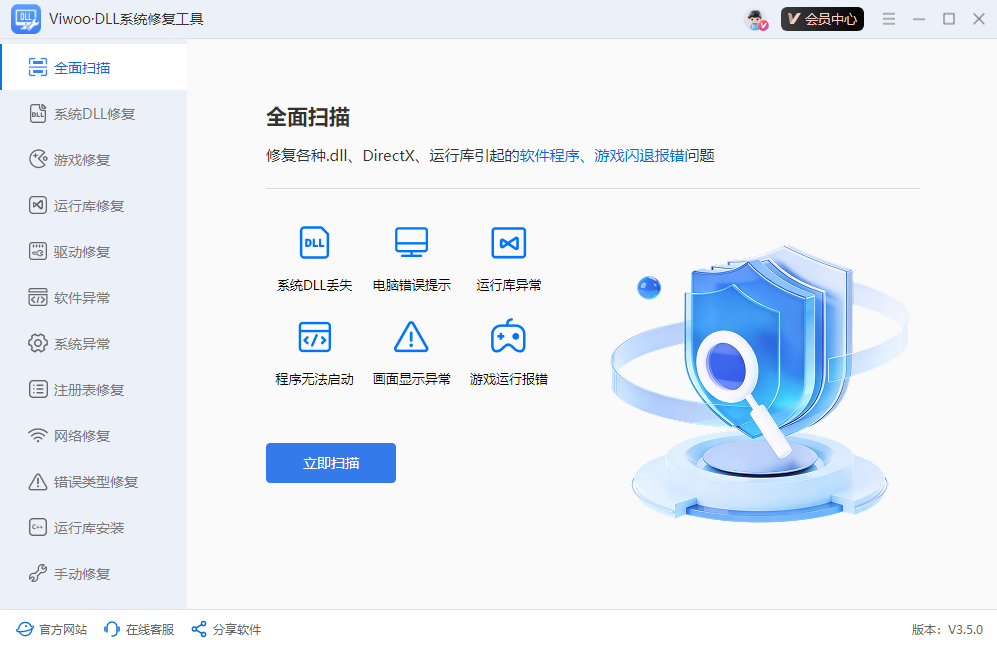Open the 驱动修复 driver repair section
Screen dimensions: 997x648
(x=36, y=251)
